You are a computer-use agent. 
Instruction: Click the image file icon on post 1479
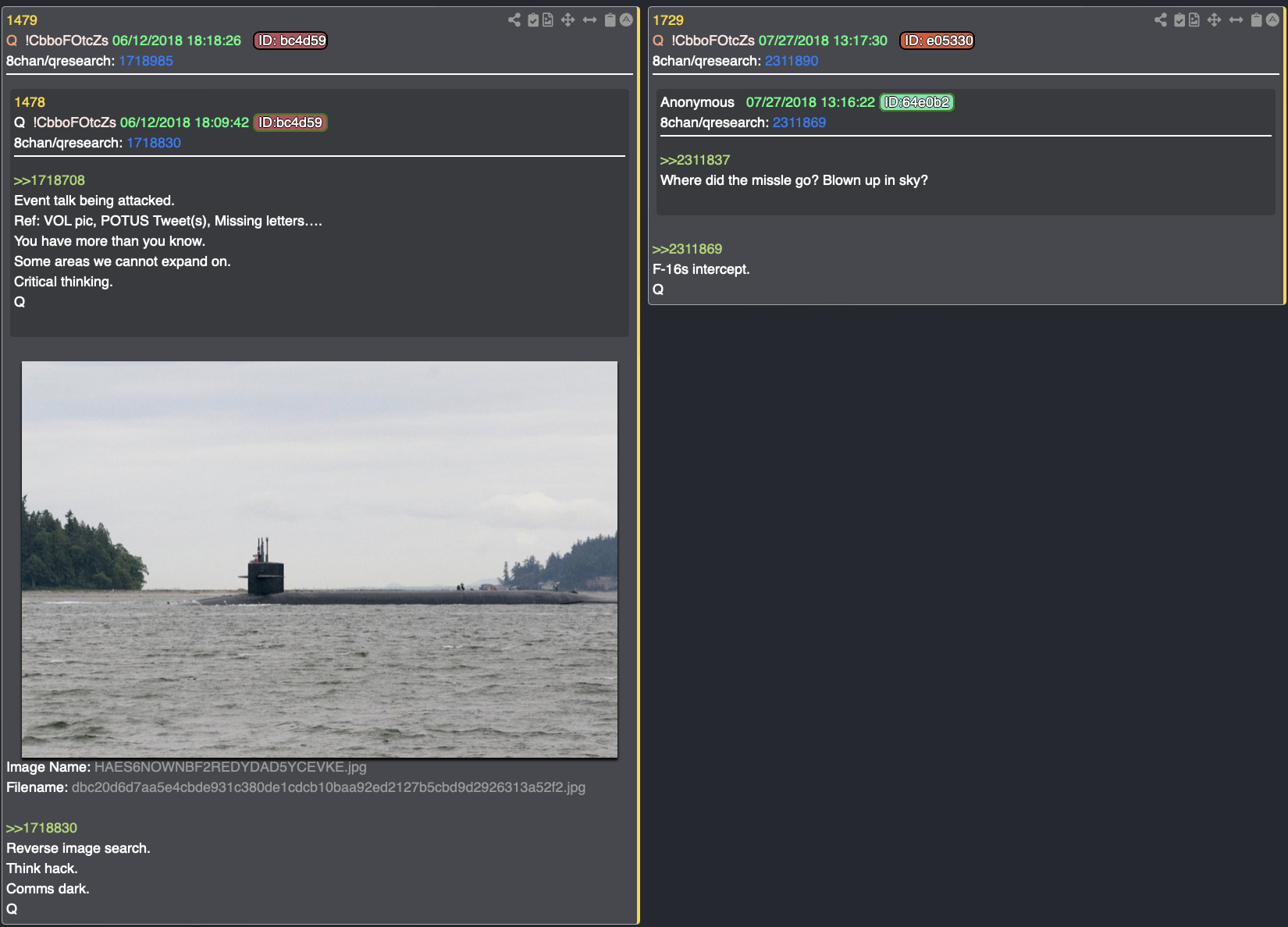coord(548,20)
